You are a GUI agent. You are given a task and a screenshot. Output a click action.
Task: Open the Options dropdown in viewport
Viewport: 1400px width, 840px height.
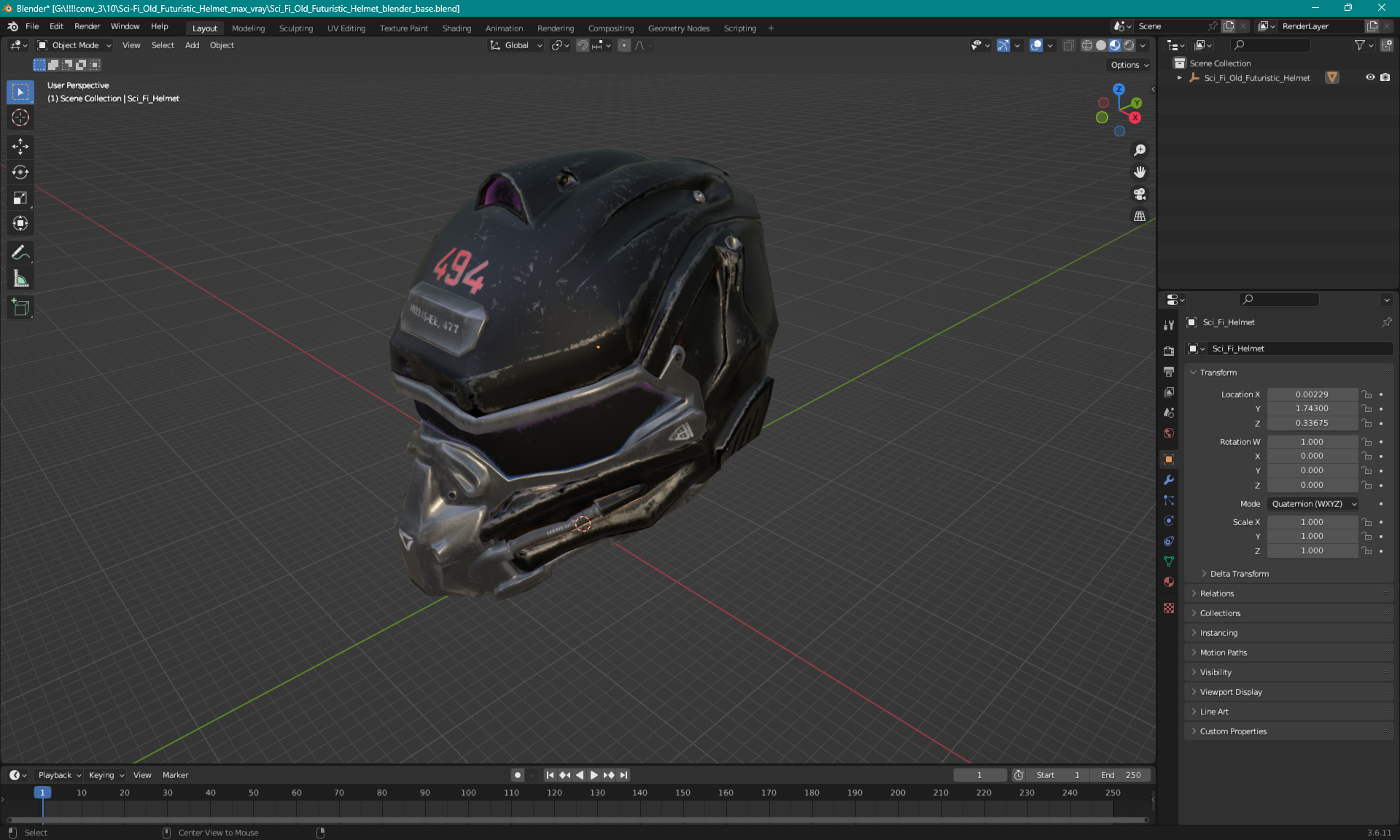tap(1129, 65)
